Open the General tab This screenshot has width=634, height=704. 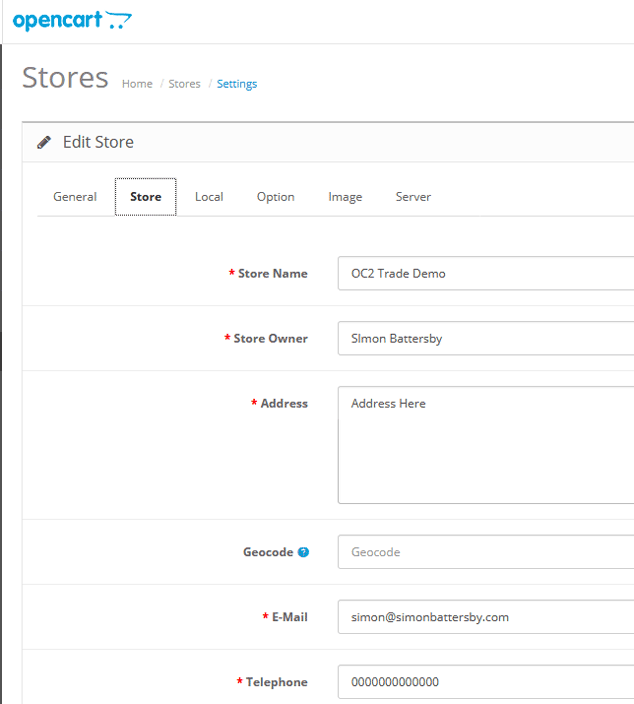tap(75, 197)
